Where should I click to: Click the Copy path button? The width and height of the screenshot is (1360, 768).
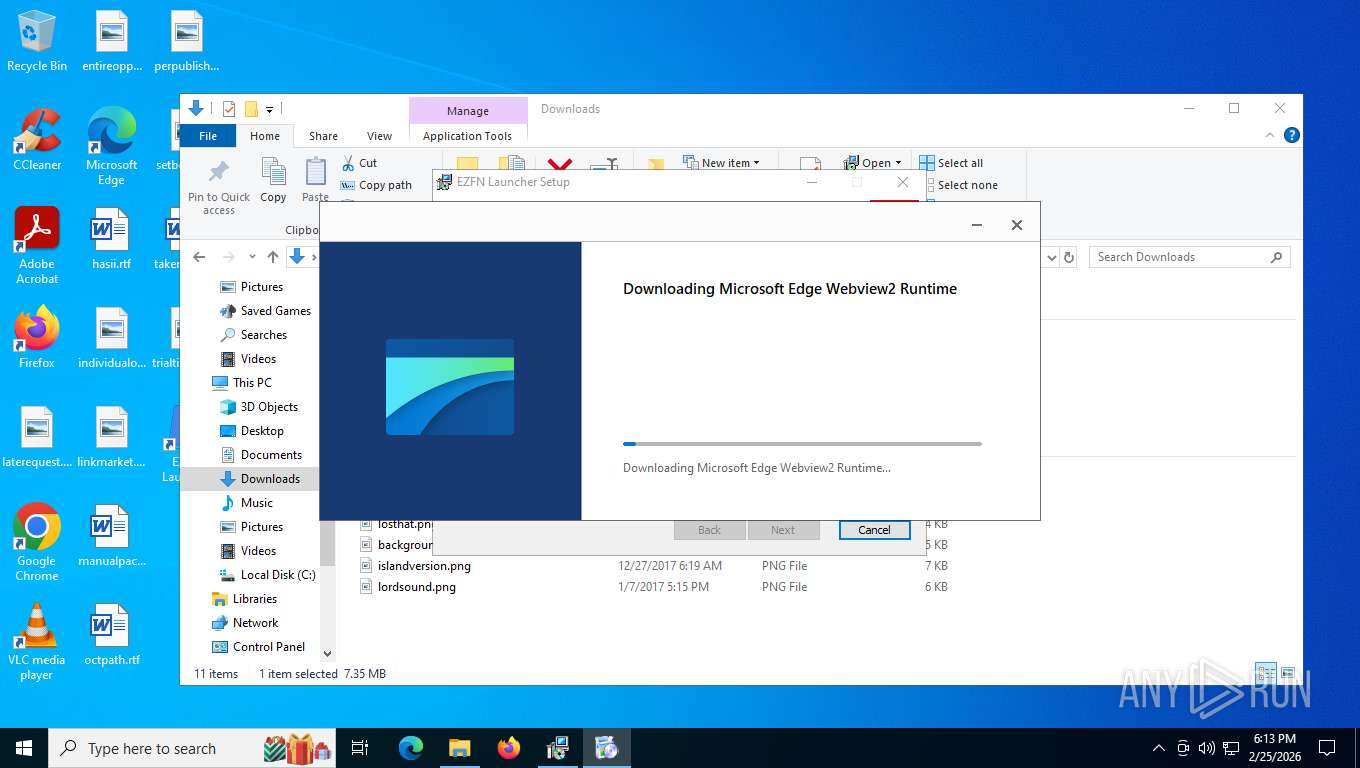(x=376, y=185)
